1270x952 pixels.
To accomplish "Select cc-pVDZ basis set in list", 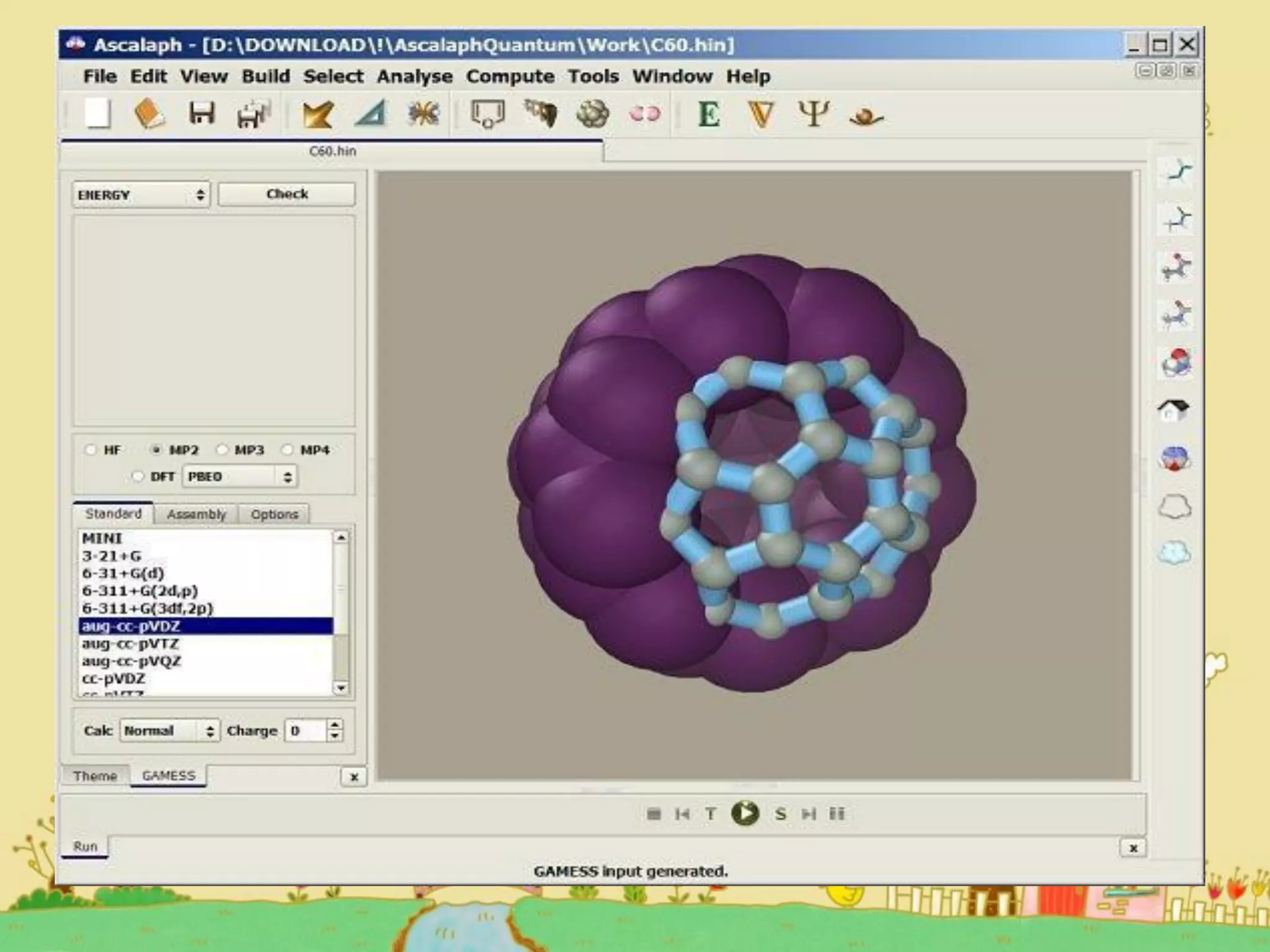I will point(114,678).
